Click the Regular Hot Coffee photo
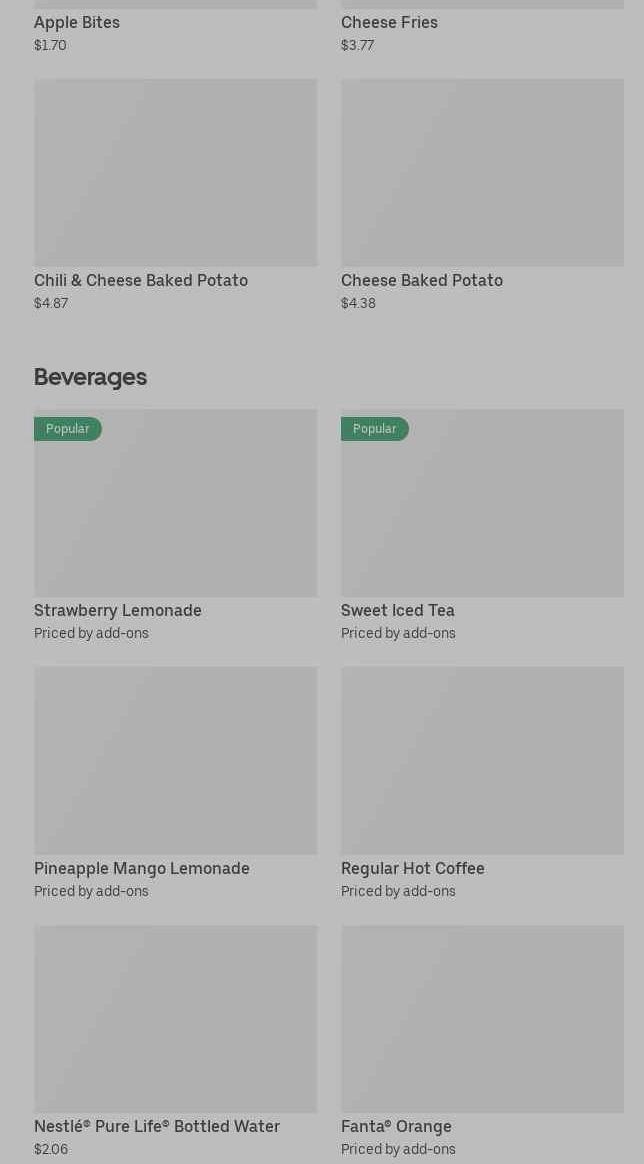Screen dimensions: 644x1164 [482, 760]
